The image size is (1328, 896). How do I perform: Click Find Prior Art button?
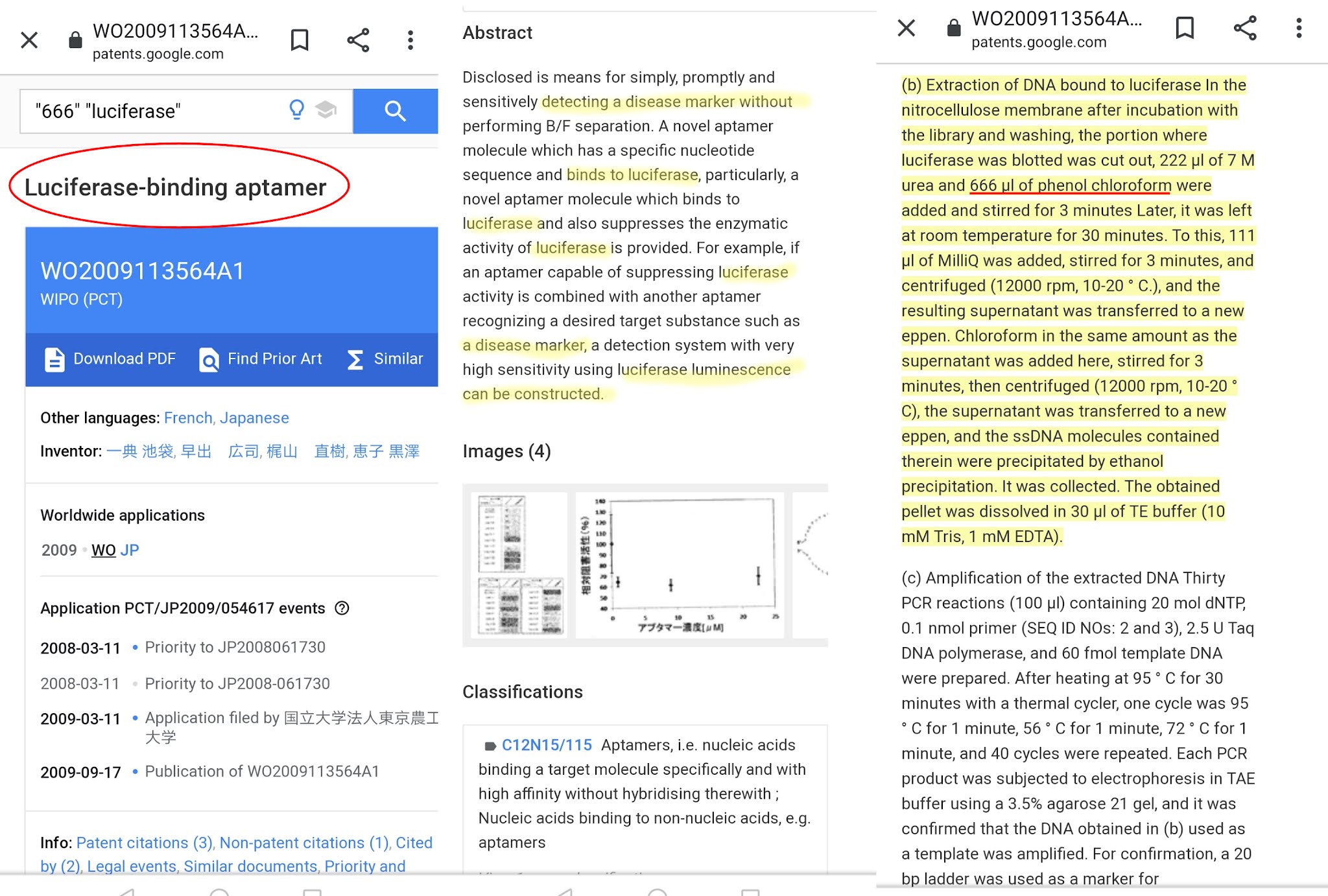(x=261, y=359)
